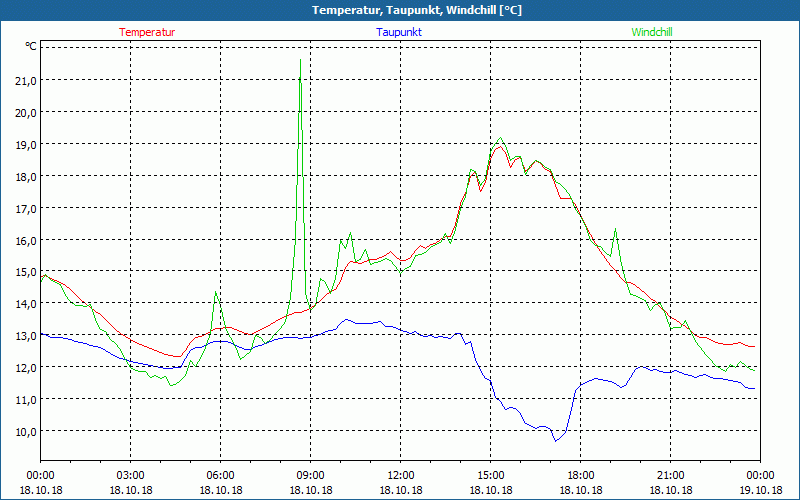The height and width of the screenshot is (500, 800).
Task: Click the °C unit label on the y-axis
Action: coord(31,46)
